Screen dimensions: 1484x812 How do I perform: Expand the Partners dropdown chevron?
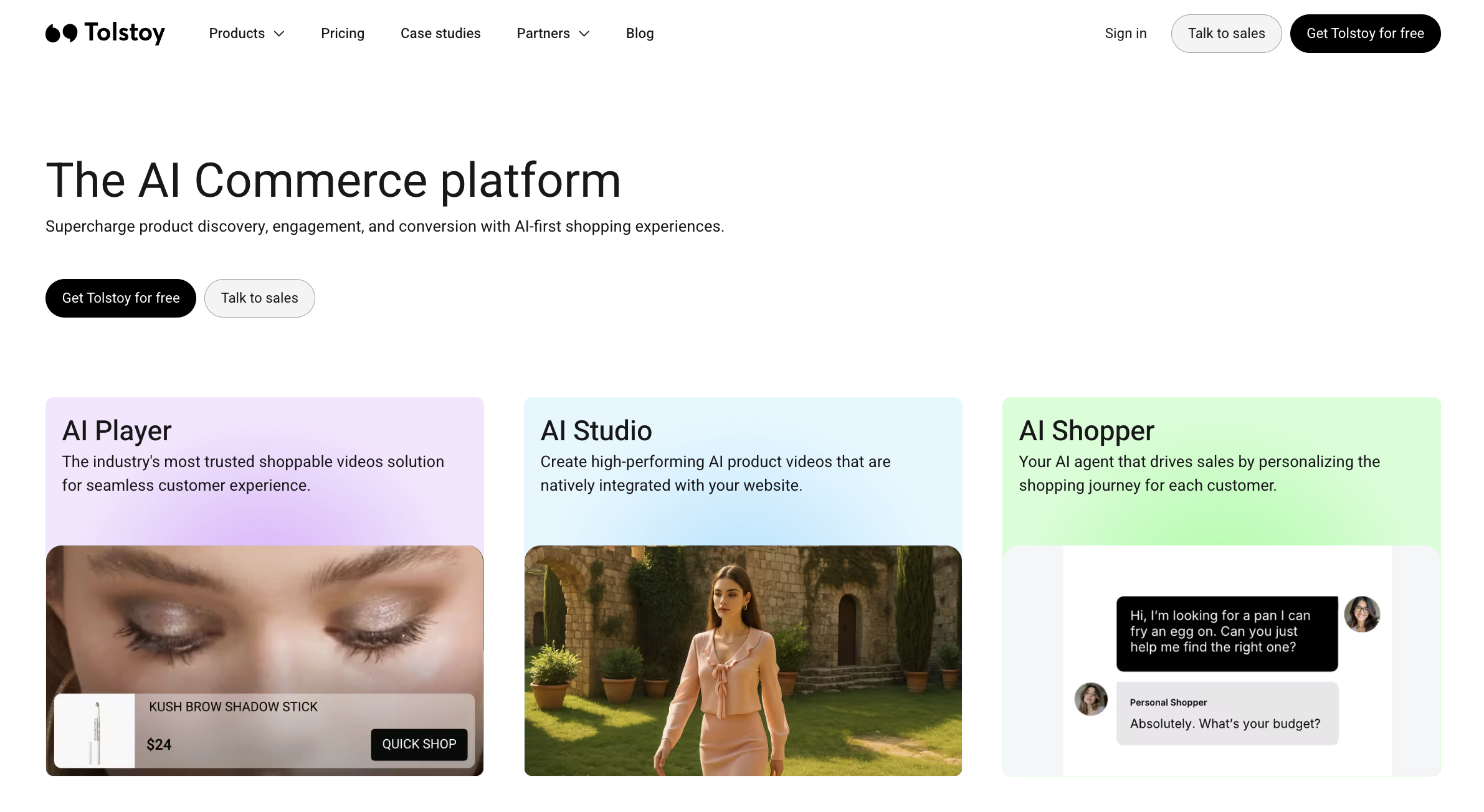pos(584,34)
